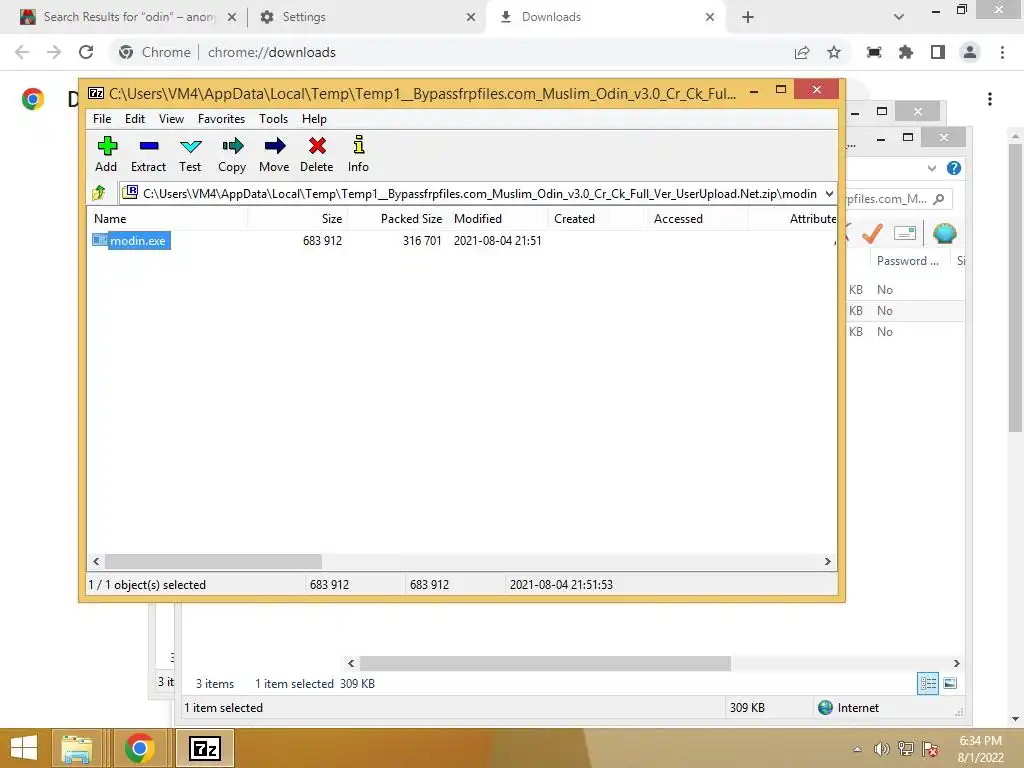Open Chrome profile avatar icon
Screen dimensions: 1024x768
(x=970, y=52)
